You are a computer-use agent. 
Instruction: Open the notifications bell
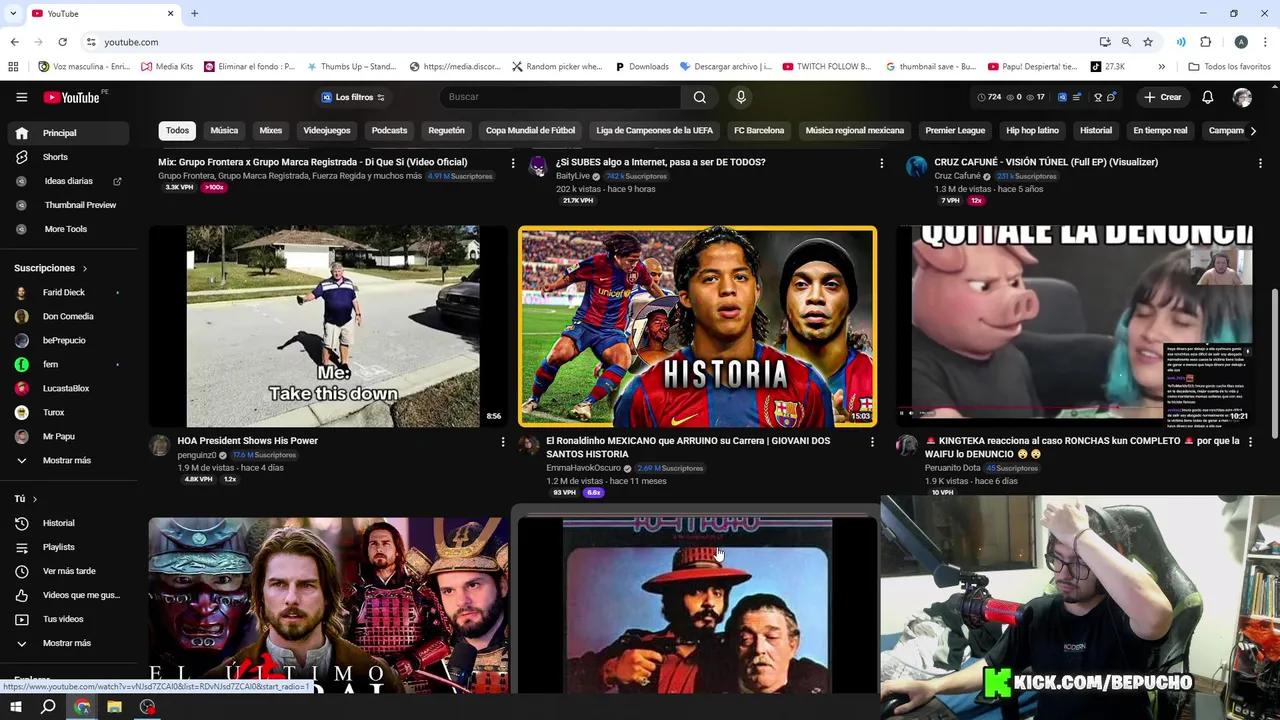click(1207, 97)
